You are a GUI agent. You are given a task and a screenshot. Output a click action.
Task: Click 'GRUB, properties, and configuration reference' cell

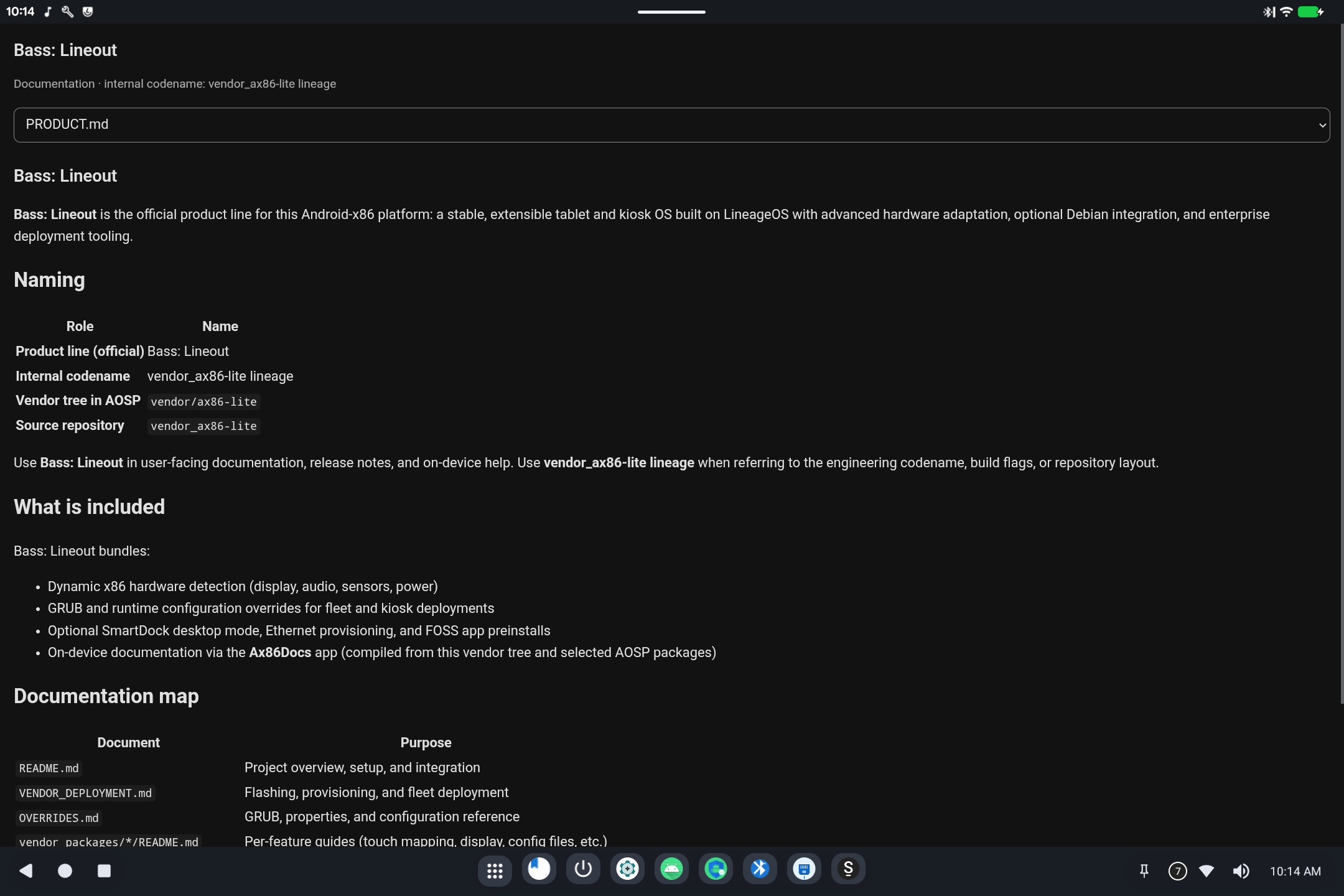pyautogui.click(x=382, y=817)
